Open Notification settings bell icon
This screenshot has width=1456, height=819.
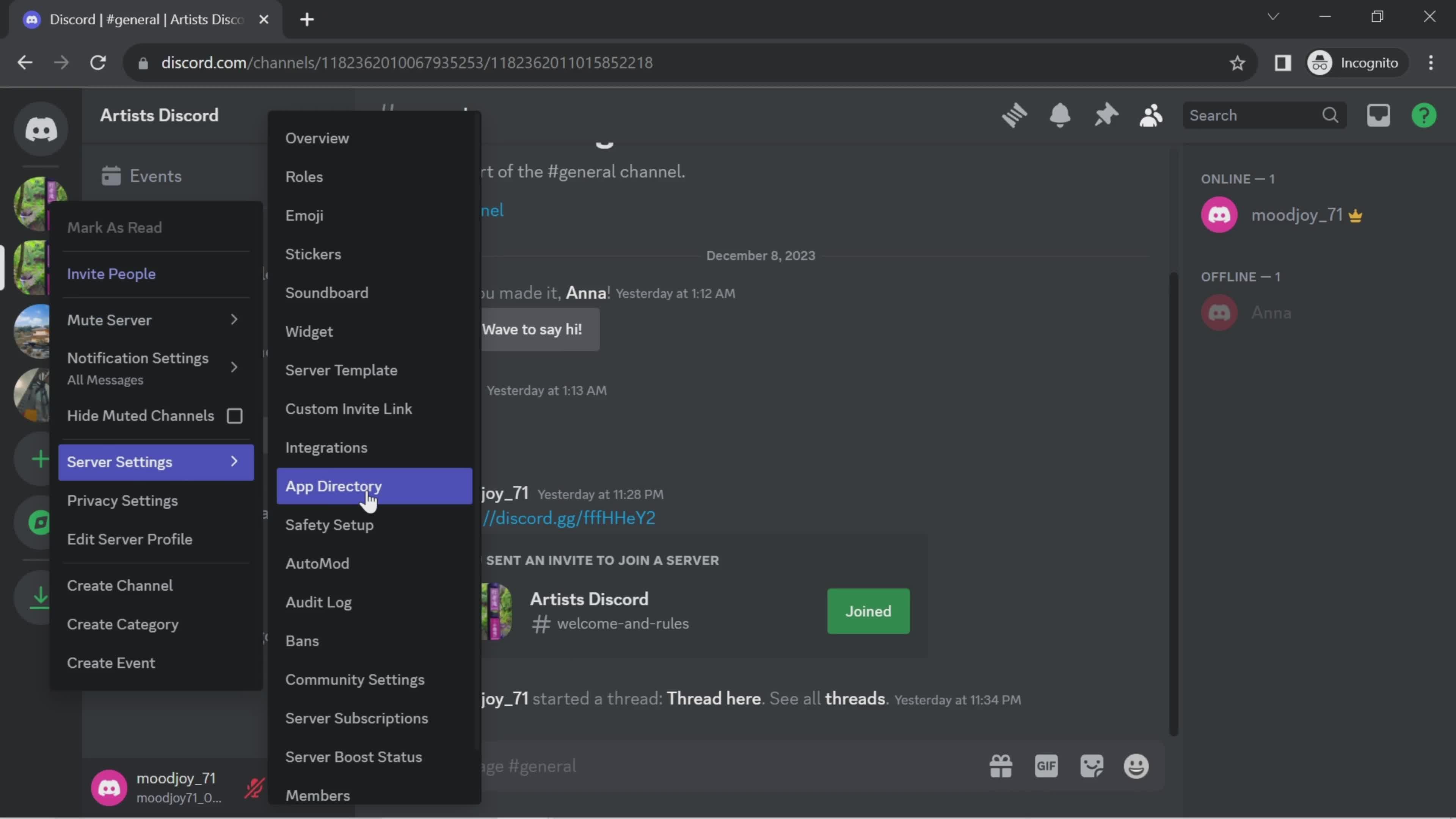click(1060, 115)
